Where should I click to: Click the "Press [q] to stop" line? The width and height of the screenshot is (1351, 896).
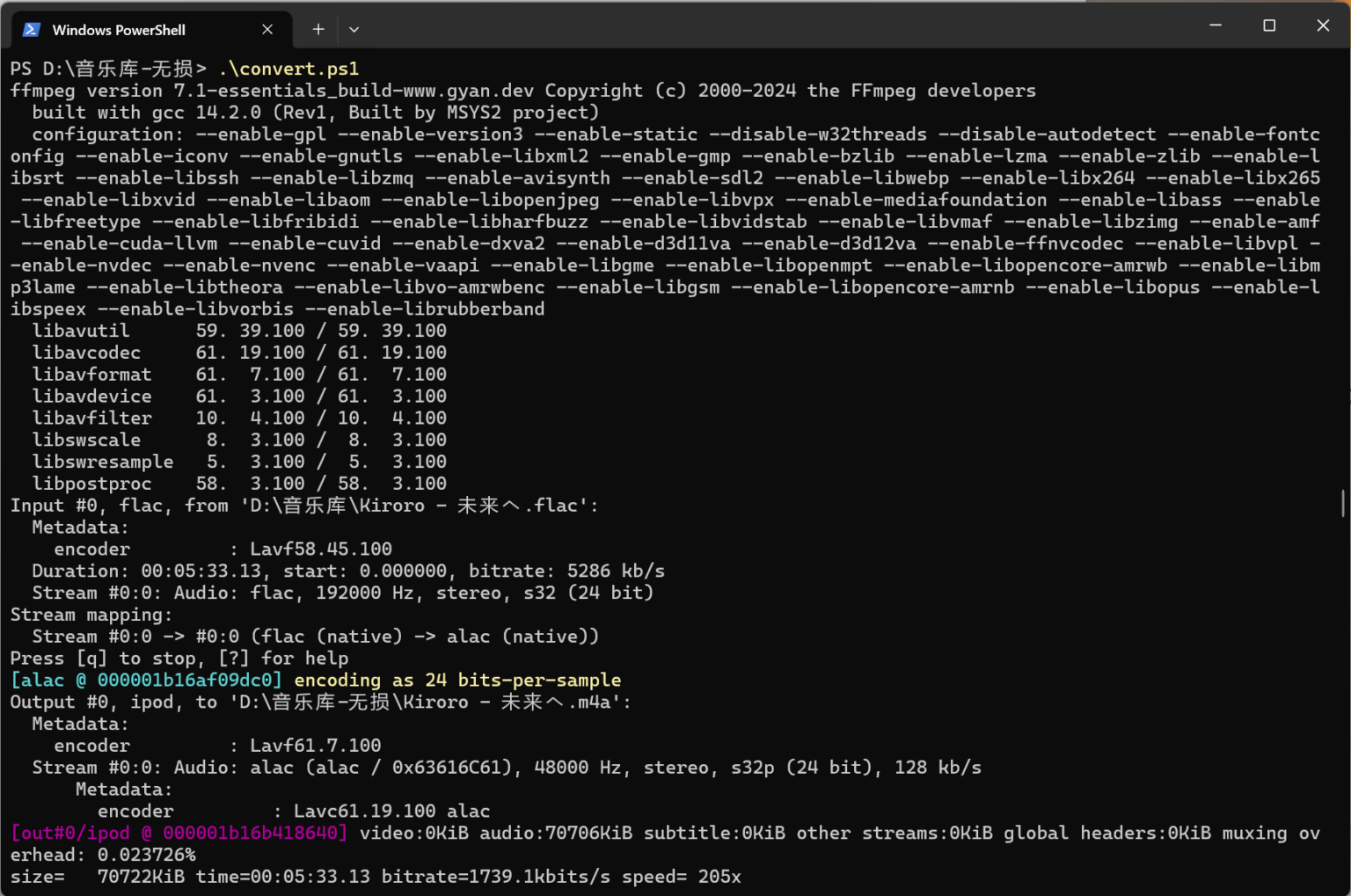click(179, 659)
